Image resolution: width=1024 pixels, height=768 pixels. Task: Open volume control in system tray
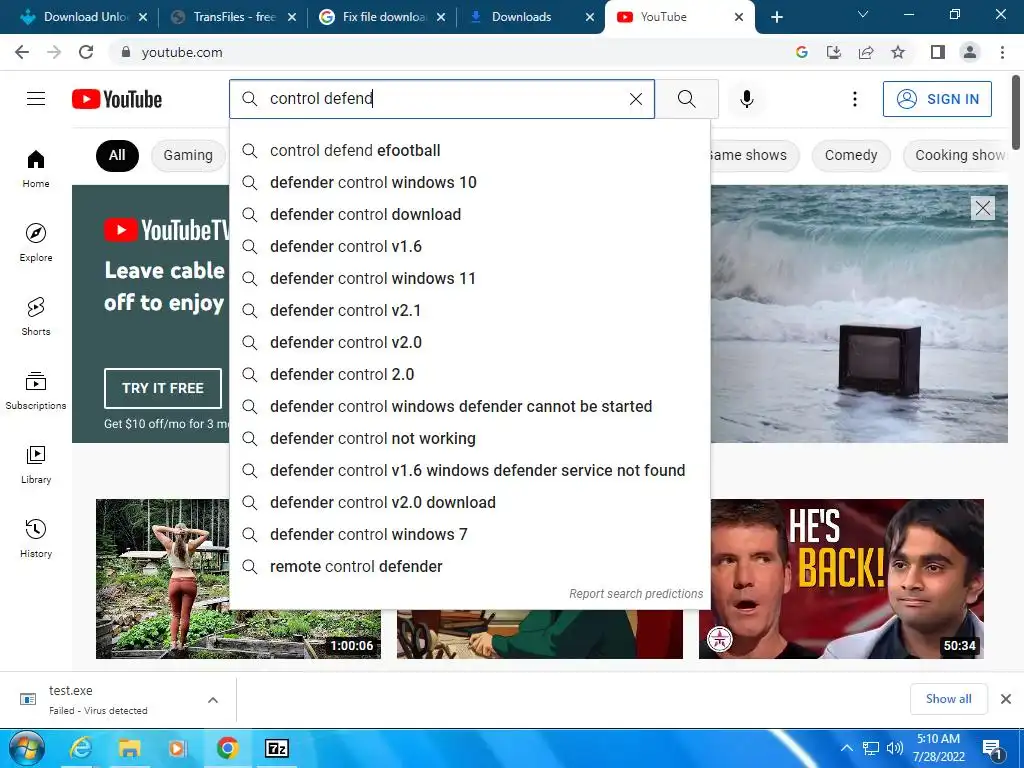pos(895,748)
